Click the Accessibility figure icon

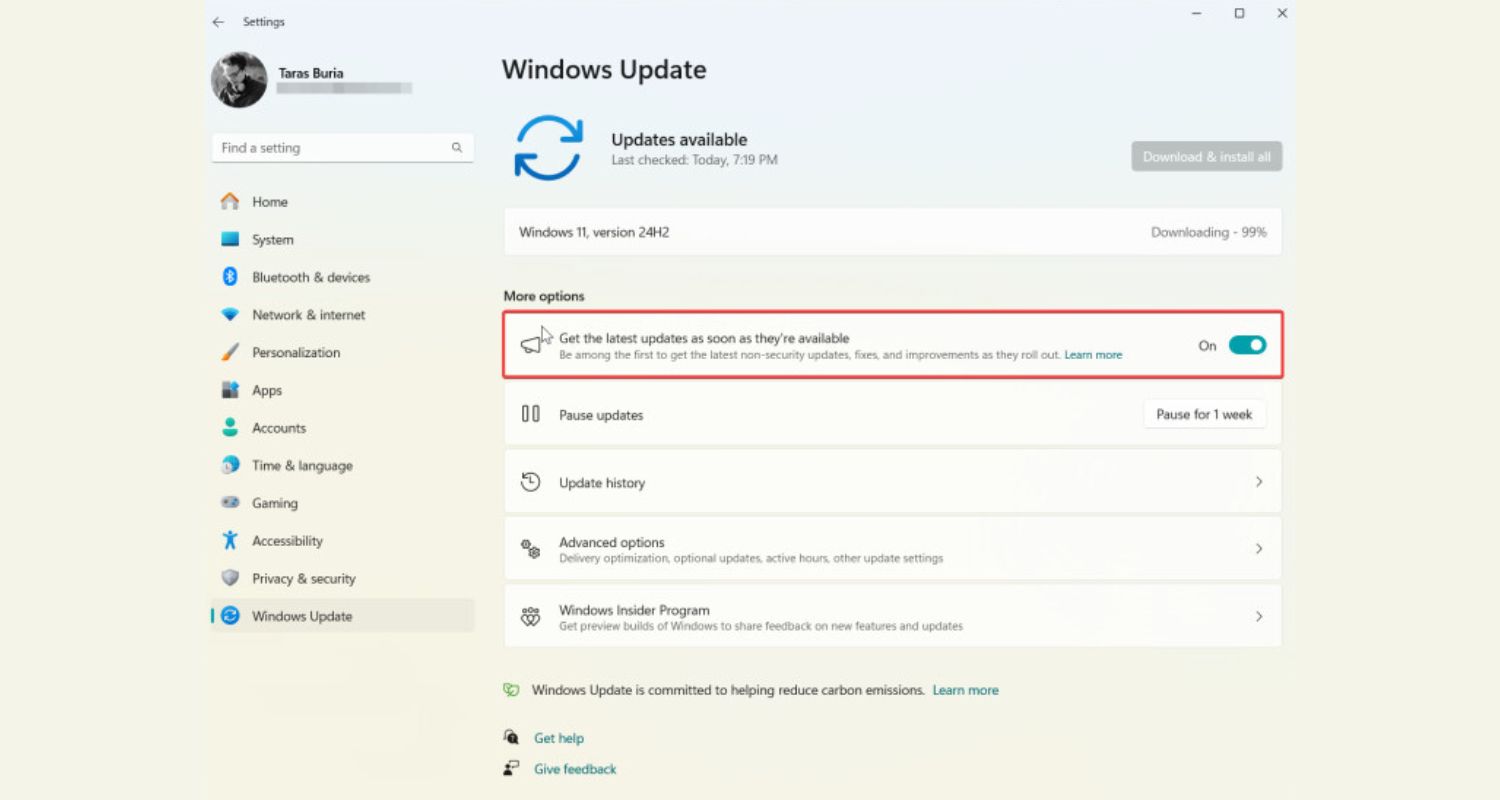(x=230, y=541)
